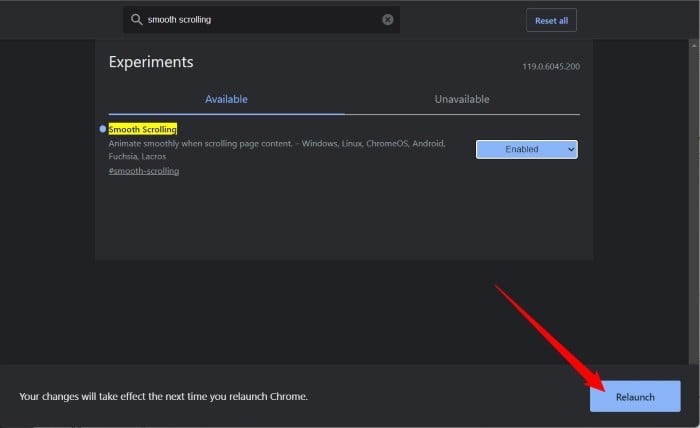The height and width of the screenshot is (428, 700).
Task: Switch to the Available tab
Action: click(226, 99)
